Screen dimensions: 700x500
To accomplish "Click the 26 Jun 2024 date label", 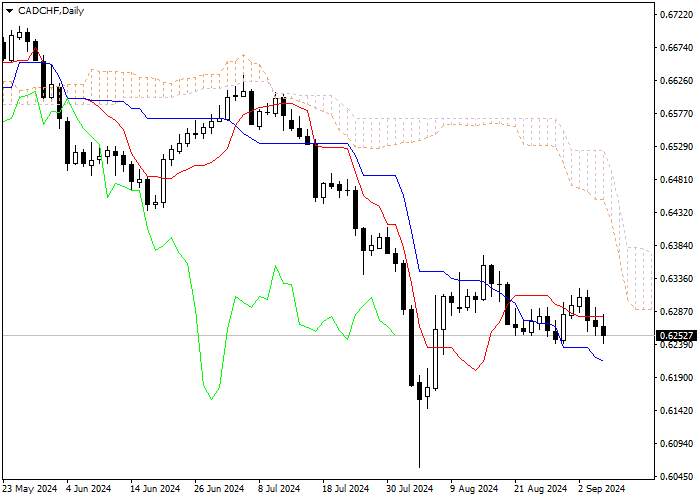I will coord(220,489).
